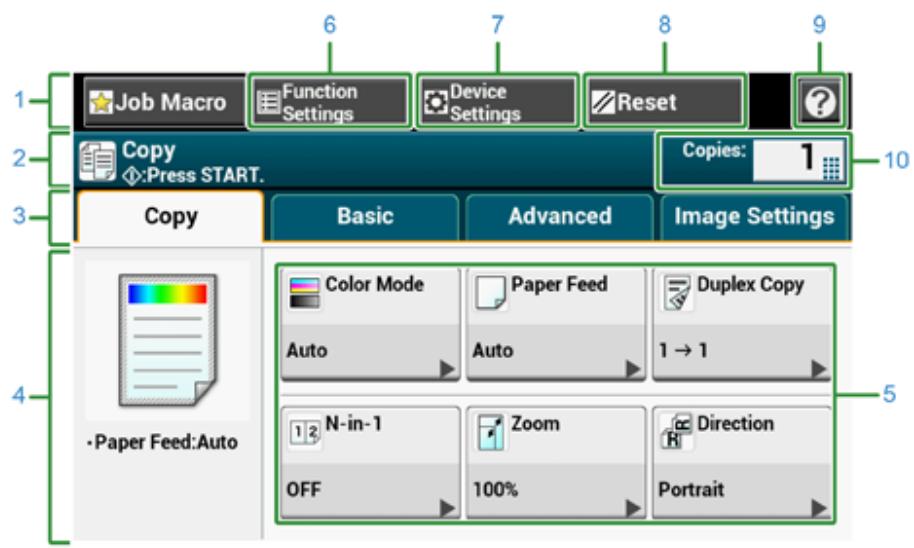The width and height of the screenshot is (914, 548).
Task: Open Device Settings
Action: [497, 102]
